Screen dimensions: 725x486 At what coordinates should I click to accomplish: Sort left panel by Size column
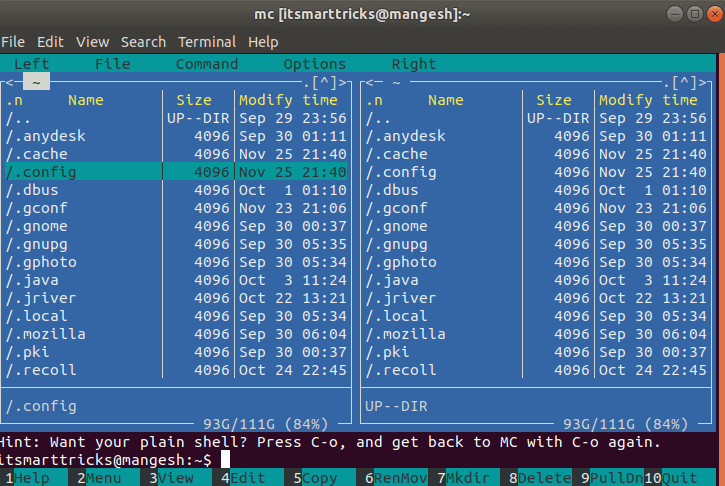click(194, 100)
